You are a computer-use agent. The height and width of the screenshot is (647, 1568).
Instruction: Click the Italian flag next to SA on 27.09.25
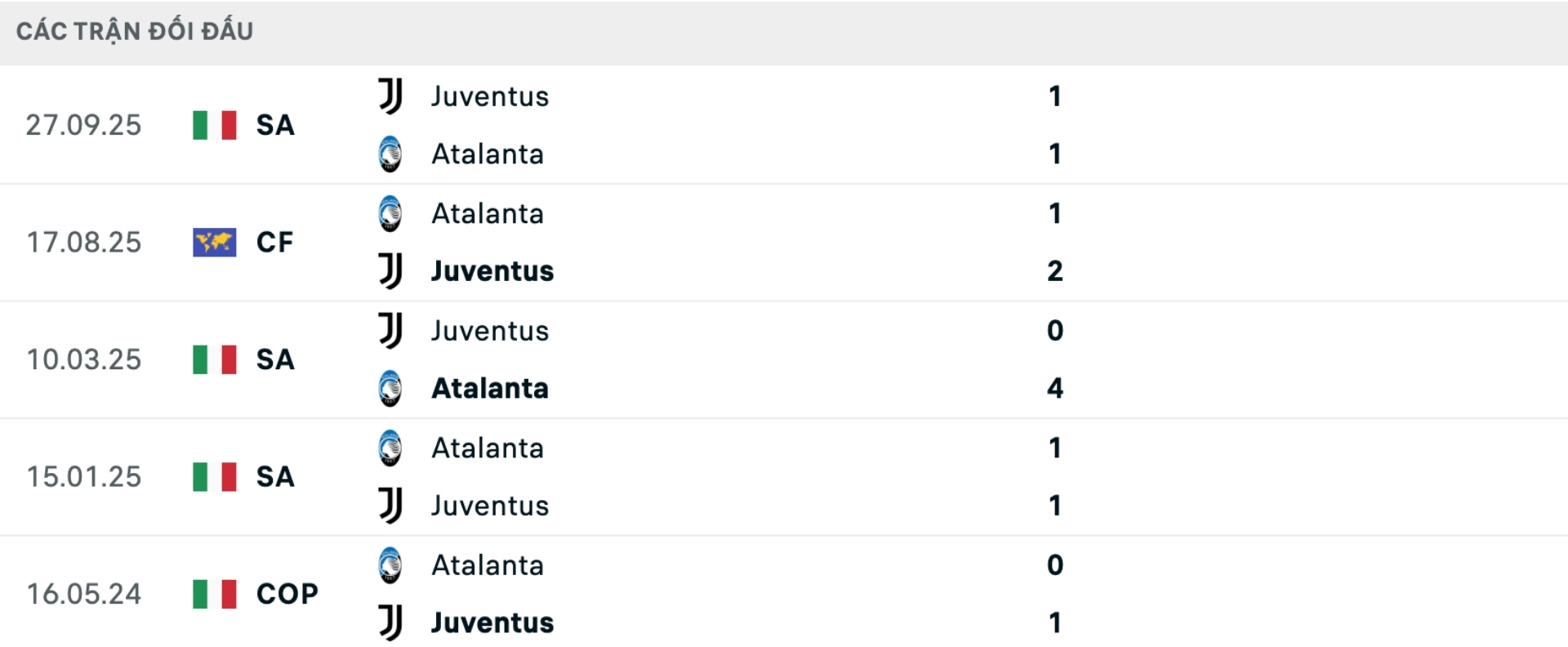pyautogui.click(x=213, y=125)
